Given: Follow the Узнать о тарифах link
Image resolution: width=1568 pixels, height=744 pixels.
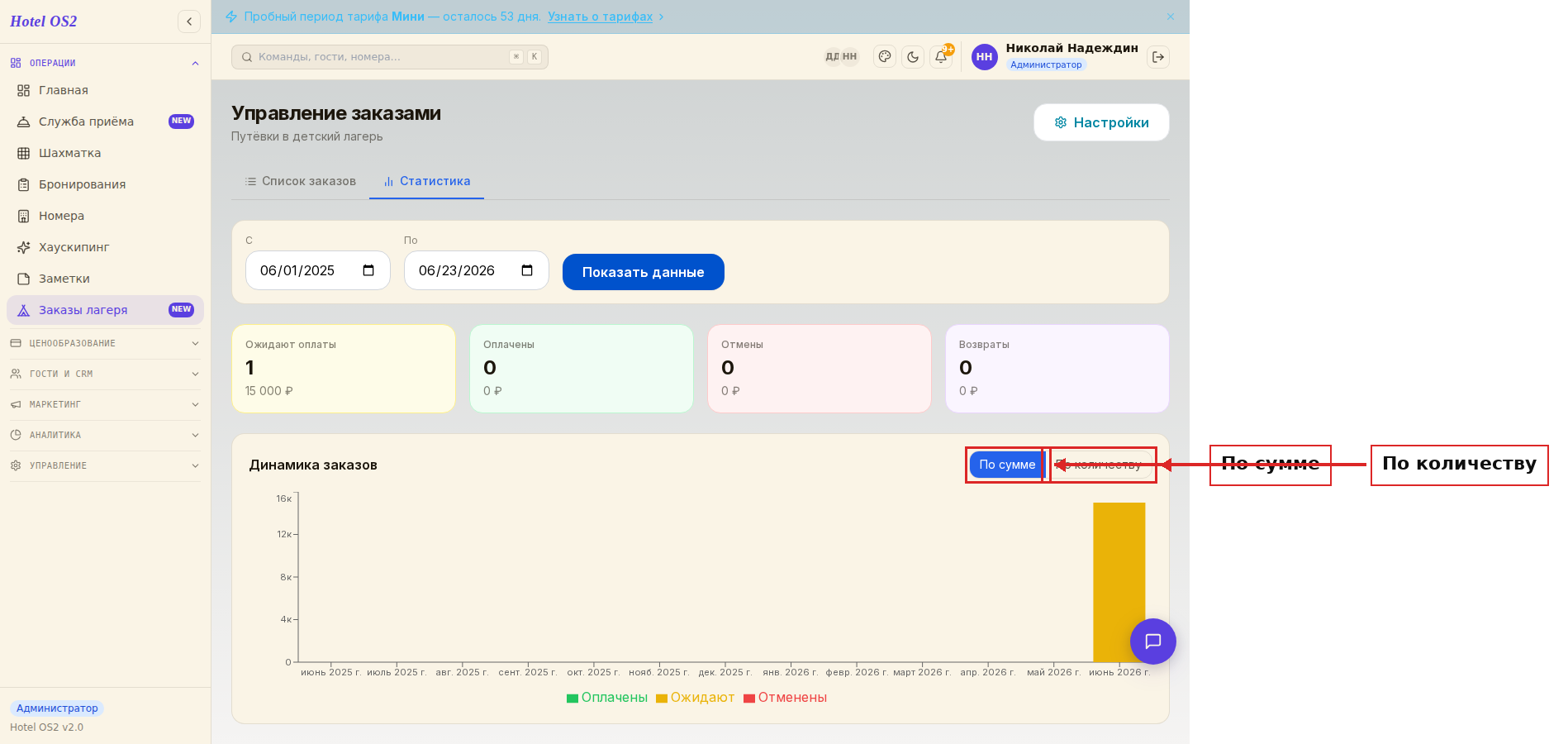Looking at the screenshot, I should [x=600, y=17].
